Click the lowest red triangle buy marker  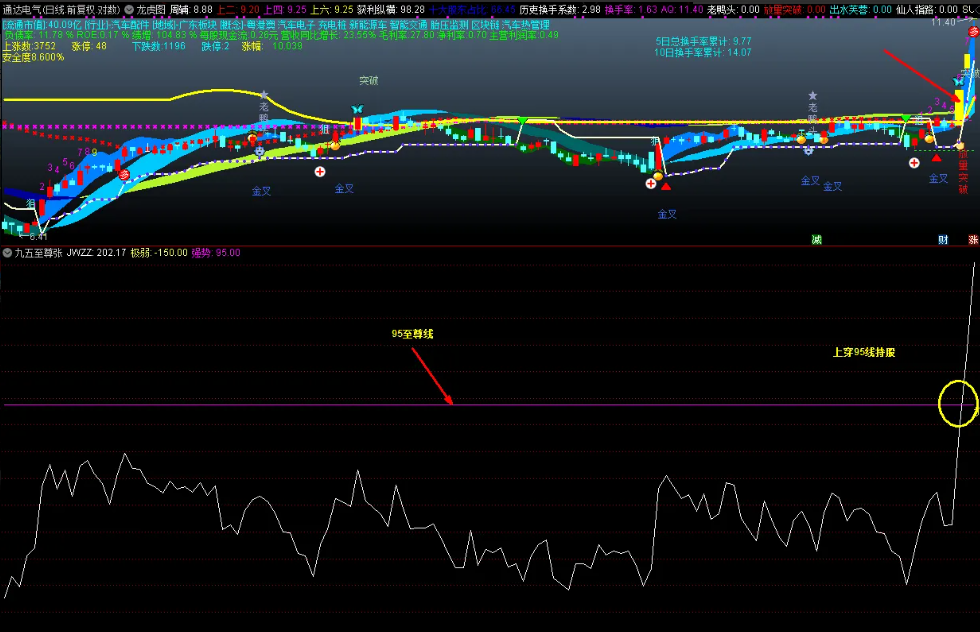(666, 186)
